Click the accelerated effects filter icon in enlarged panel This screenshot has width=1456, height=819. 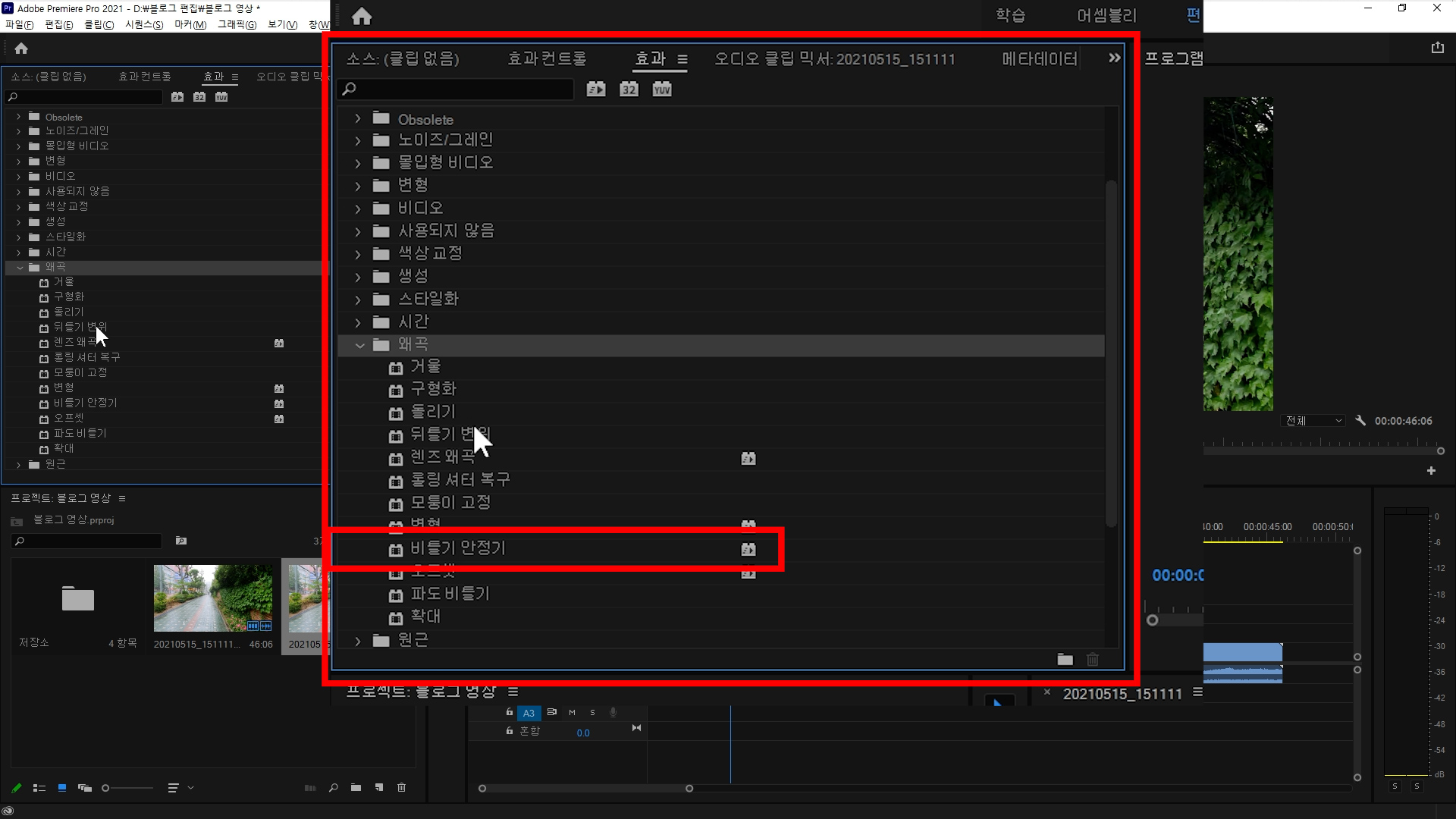[x=596, y=89]
